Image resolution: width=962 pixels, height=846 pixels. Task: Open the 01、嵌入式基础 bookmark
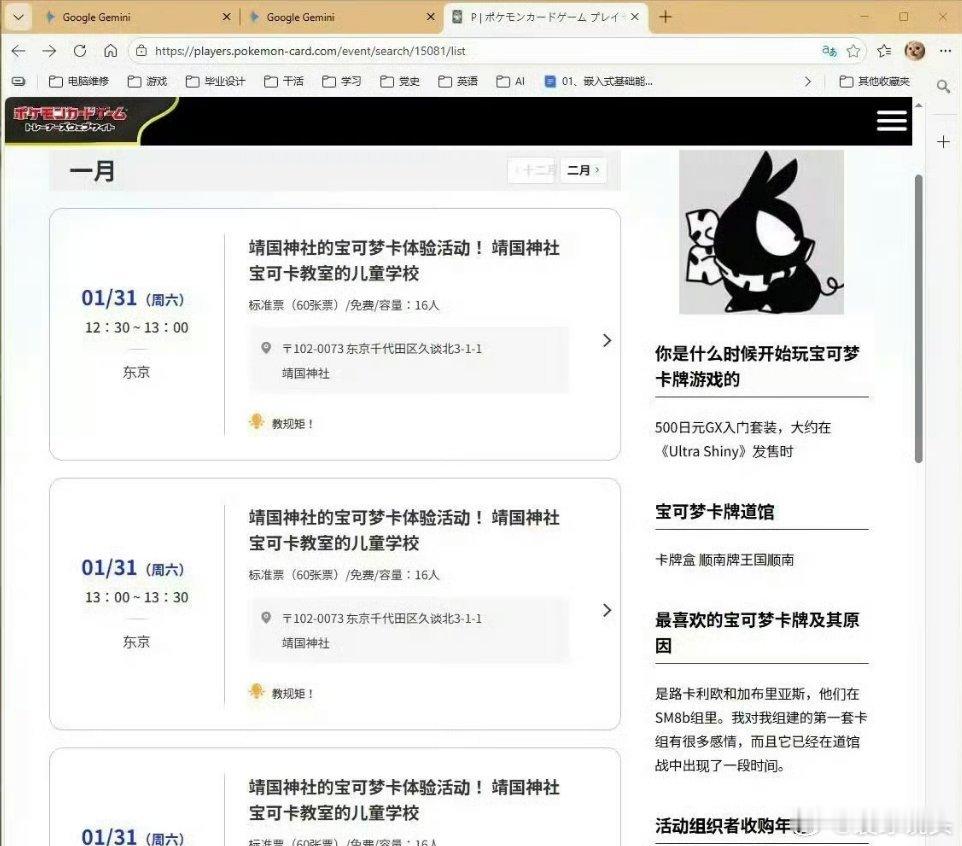point(599,81)
